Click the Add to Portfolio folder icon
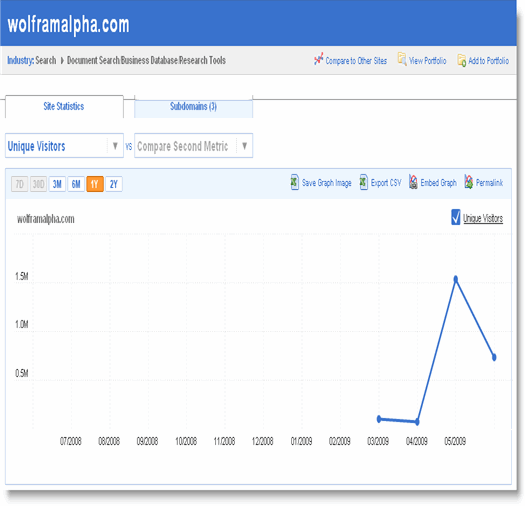The width and height of the screenshot is (525, 506). pyautogui.click(x=462, y=60)
